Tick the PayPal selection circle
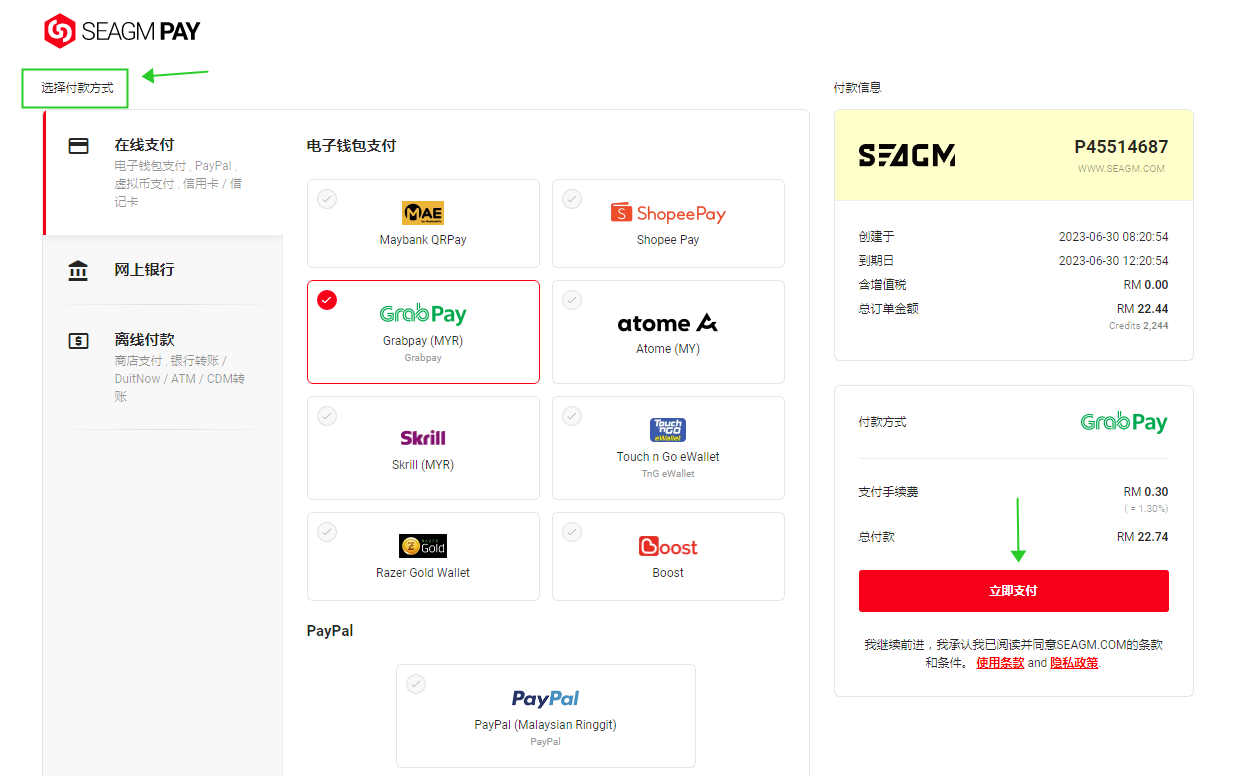The image size is (1236, 776). click(416, 684)
